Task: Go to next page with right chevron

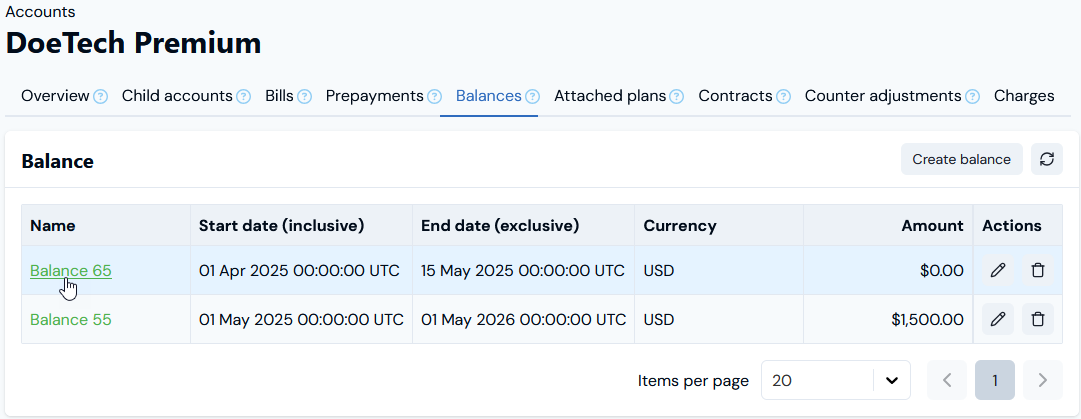Action: pos(1042,380)
